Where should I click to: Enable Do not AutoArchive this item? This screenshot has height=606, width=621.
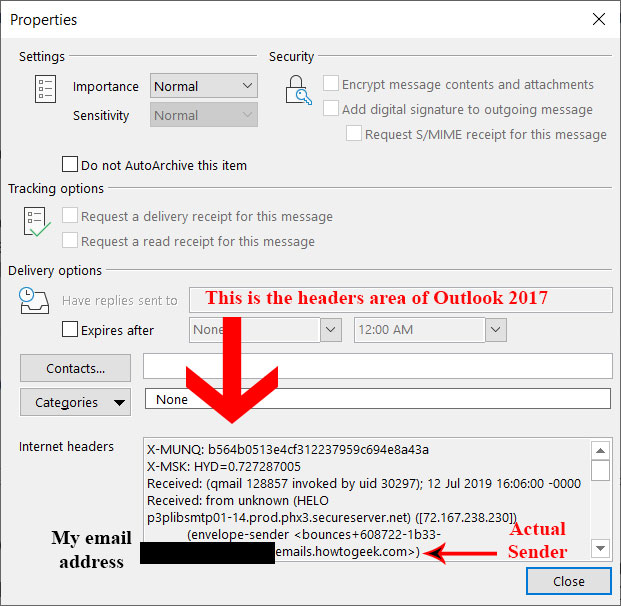point(70,164)
